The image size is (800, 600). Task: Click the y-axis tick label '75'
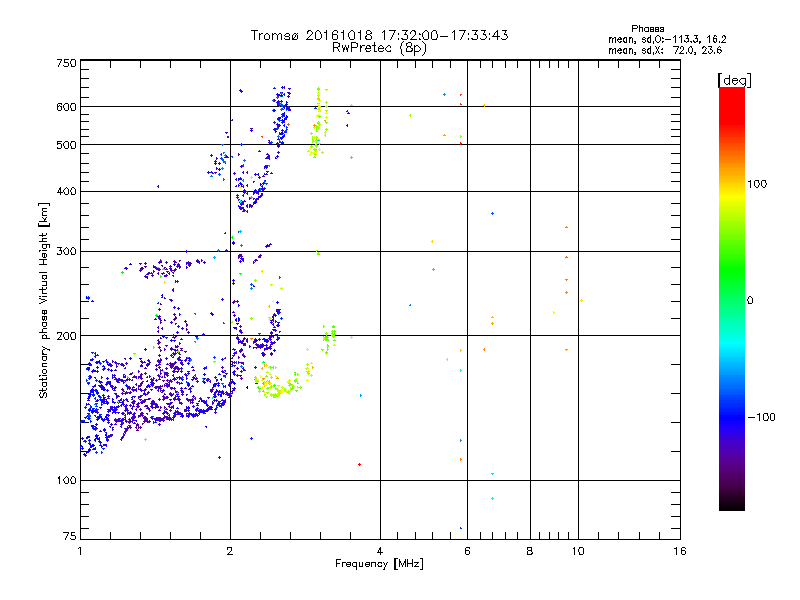point(70,536)
